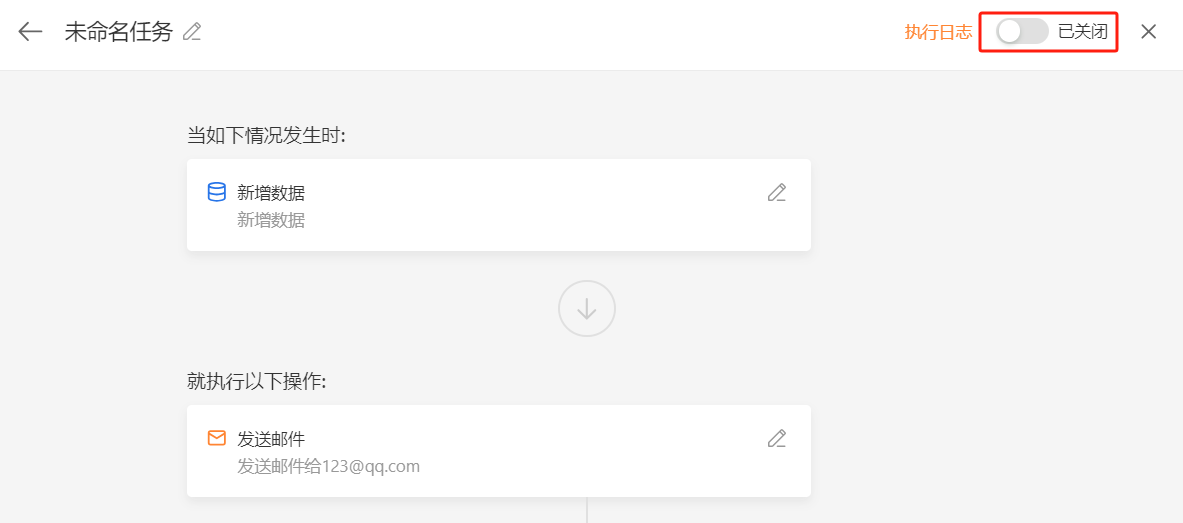
Task: Click the 发送邮件给123@qq.com description
Action: tap(328, 466)
